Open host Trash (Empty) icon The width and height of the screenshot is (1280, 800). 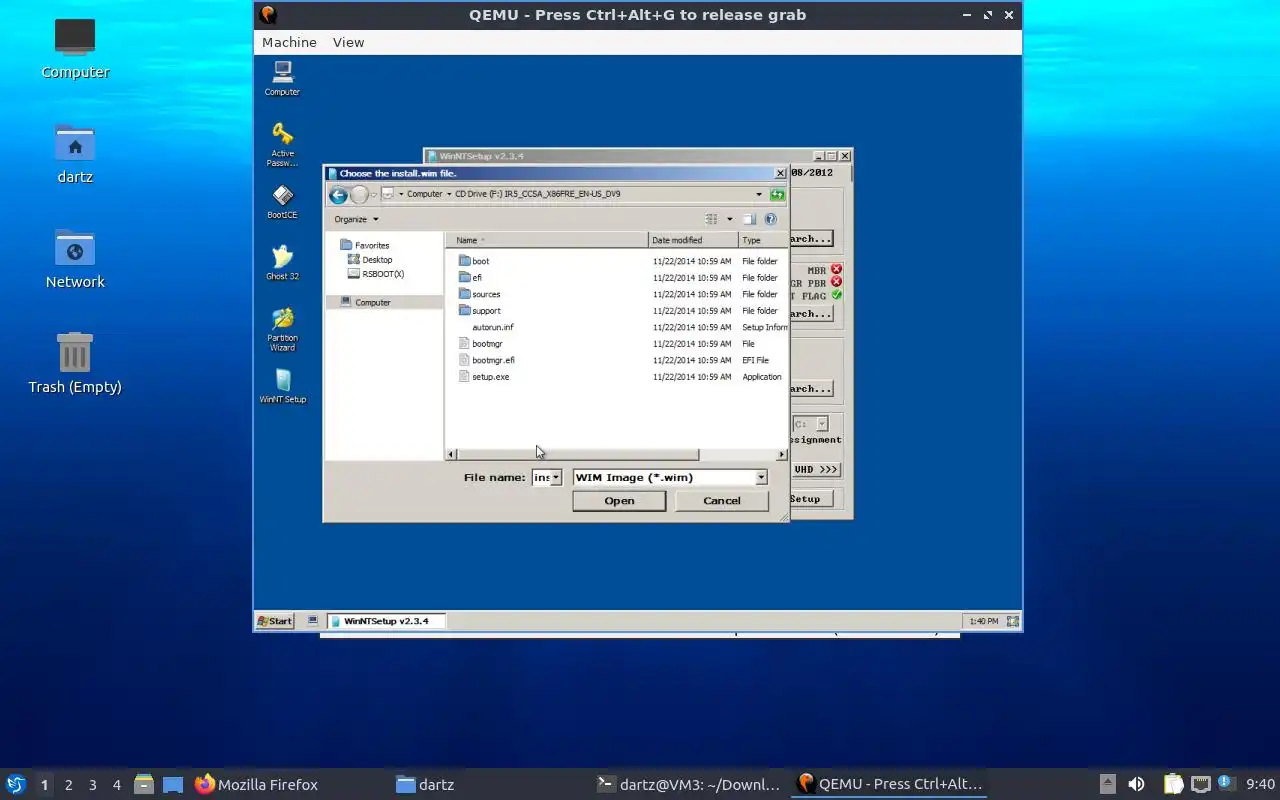[x=75, y=363]
